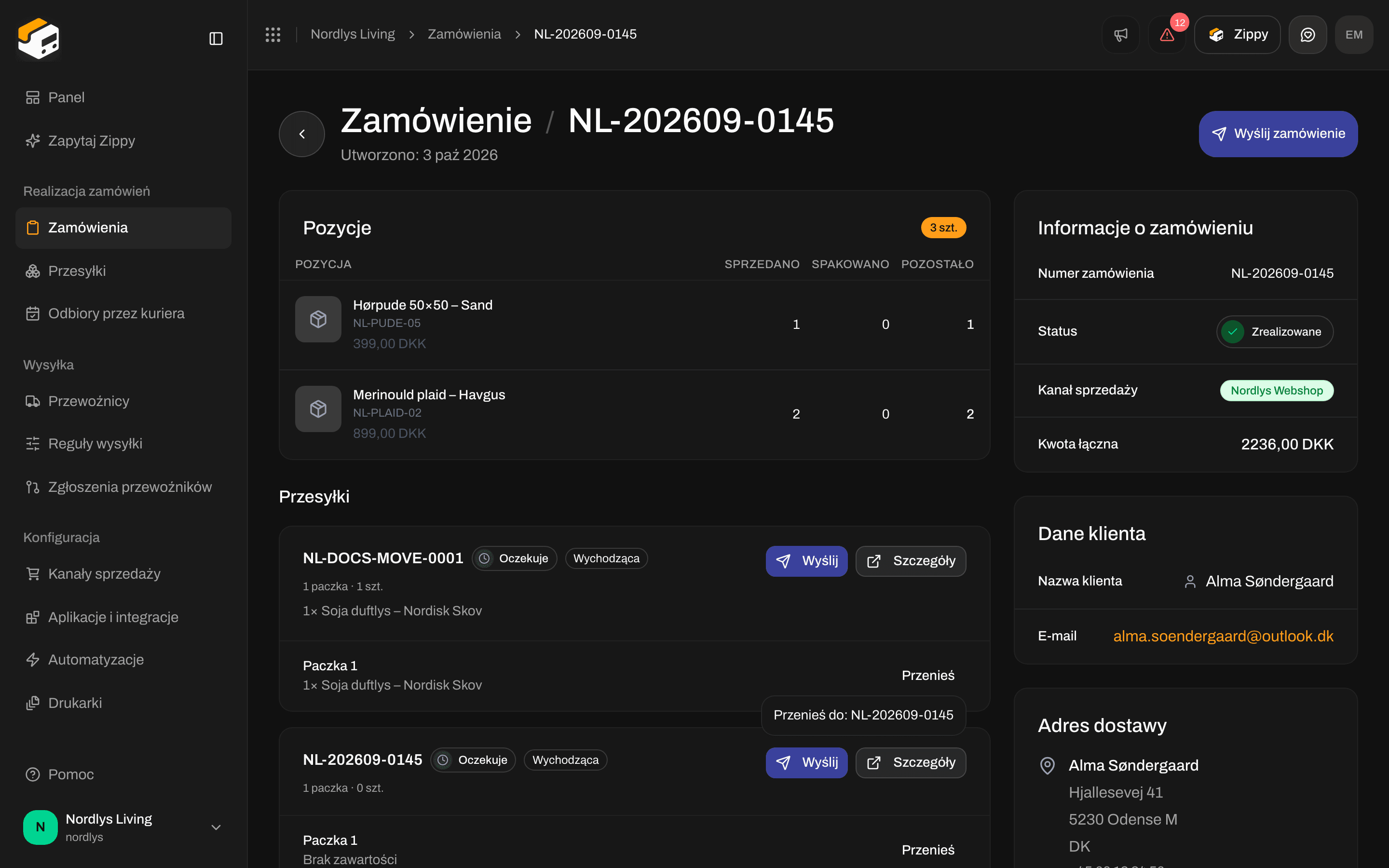Open Panel in sidebar

pos(123,97)
